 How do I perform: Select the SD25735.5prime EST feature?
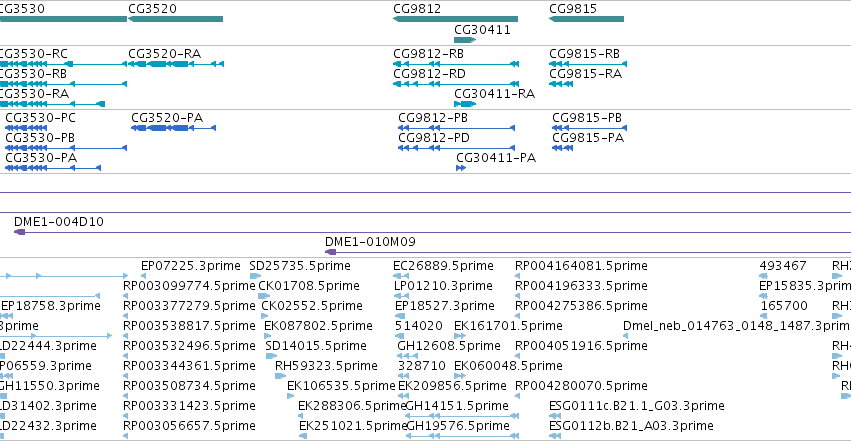pyautogui.click(x=255, y=276)
